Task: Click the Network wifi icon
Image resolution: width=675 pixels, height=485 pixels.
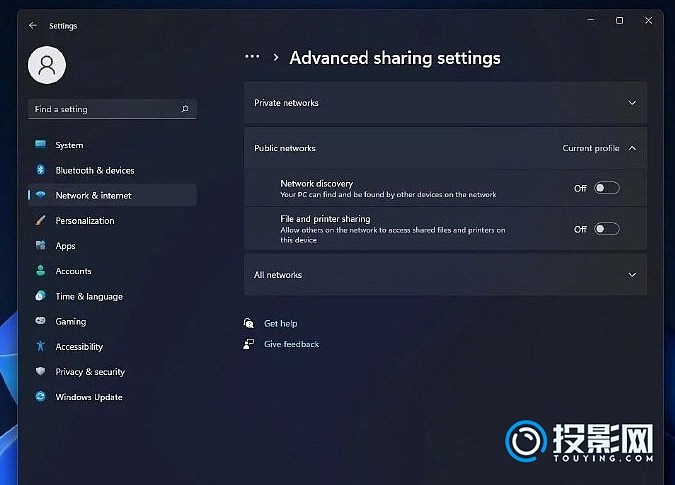Action: pos(40,195)
